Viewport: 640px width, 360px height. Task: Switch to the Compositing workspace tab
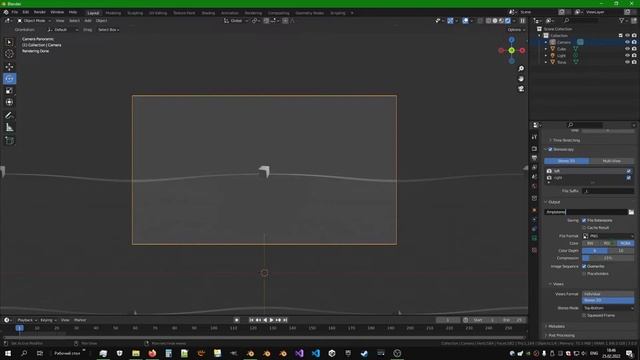point(278,13)
